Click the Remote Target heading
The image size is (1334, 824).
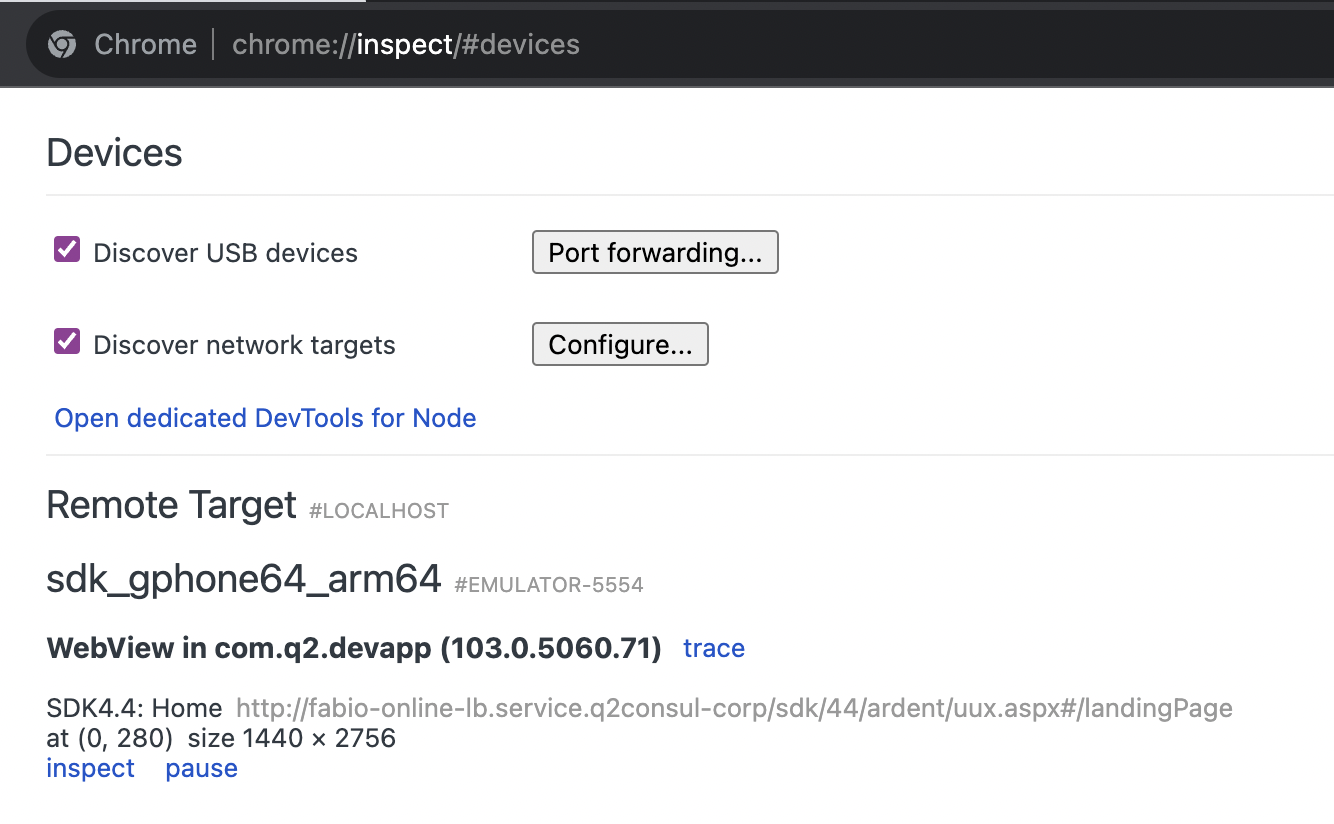point(172,505)
